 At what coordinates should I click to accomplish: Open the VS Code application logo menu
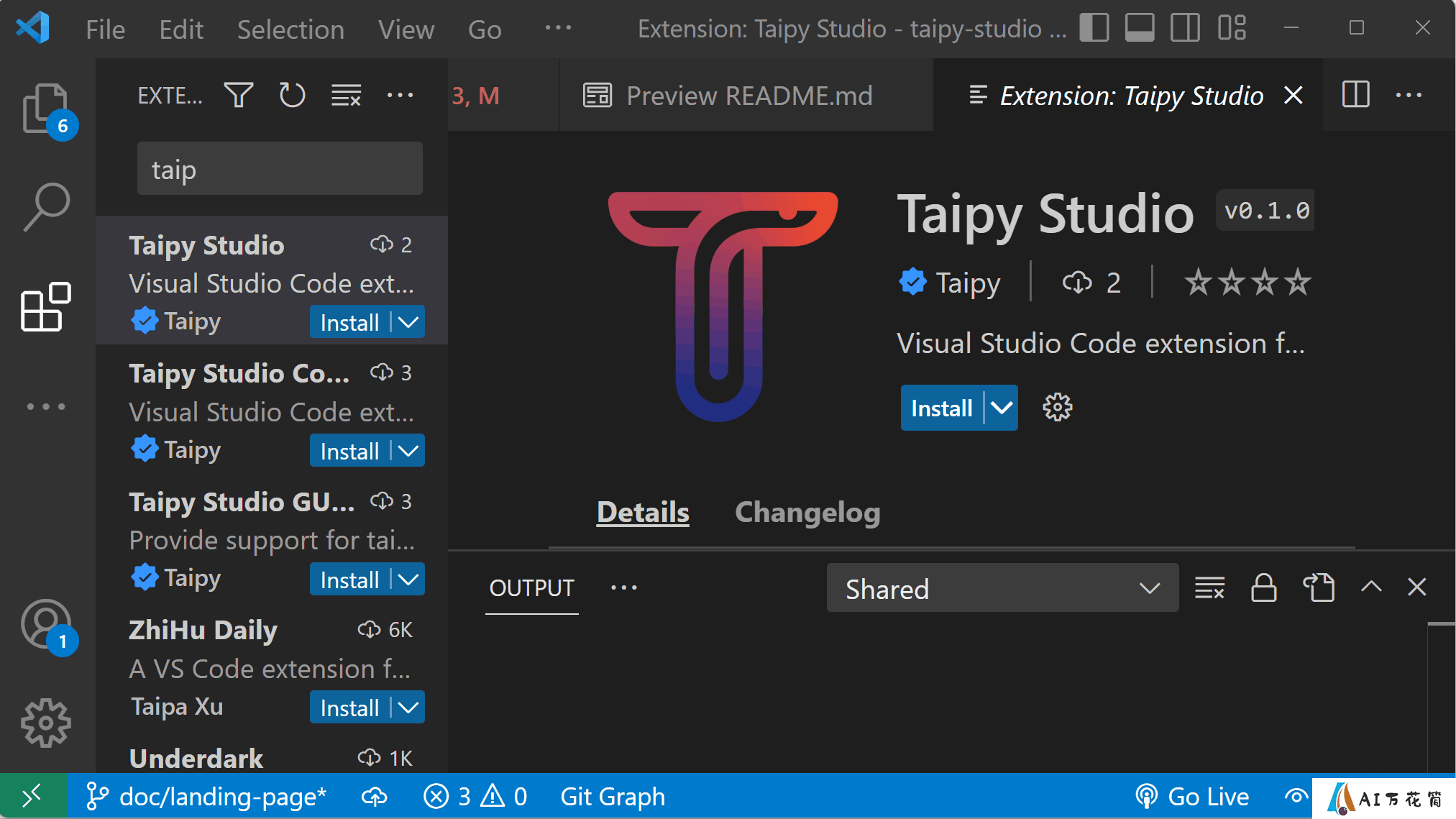pos(33,29)
